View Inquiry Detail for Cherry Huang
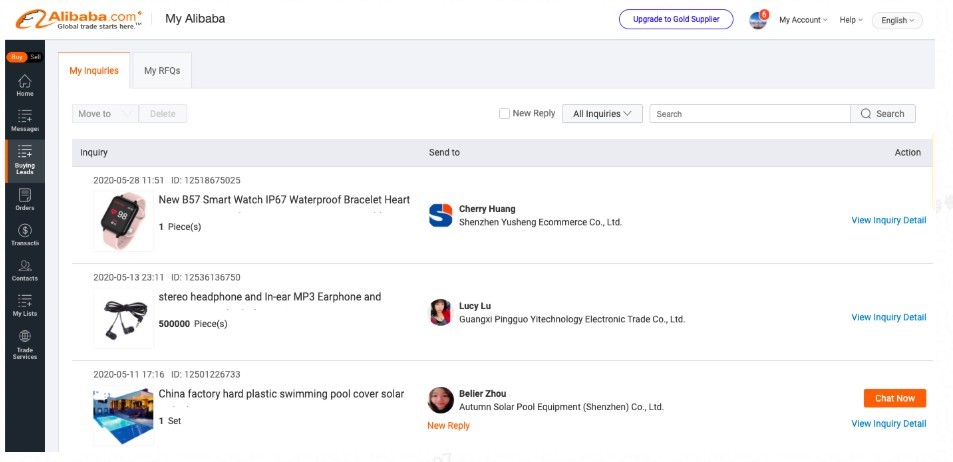This screenshot has height=462, width=953. point(889,220)
